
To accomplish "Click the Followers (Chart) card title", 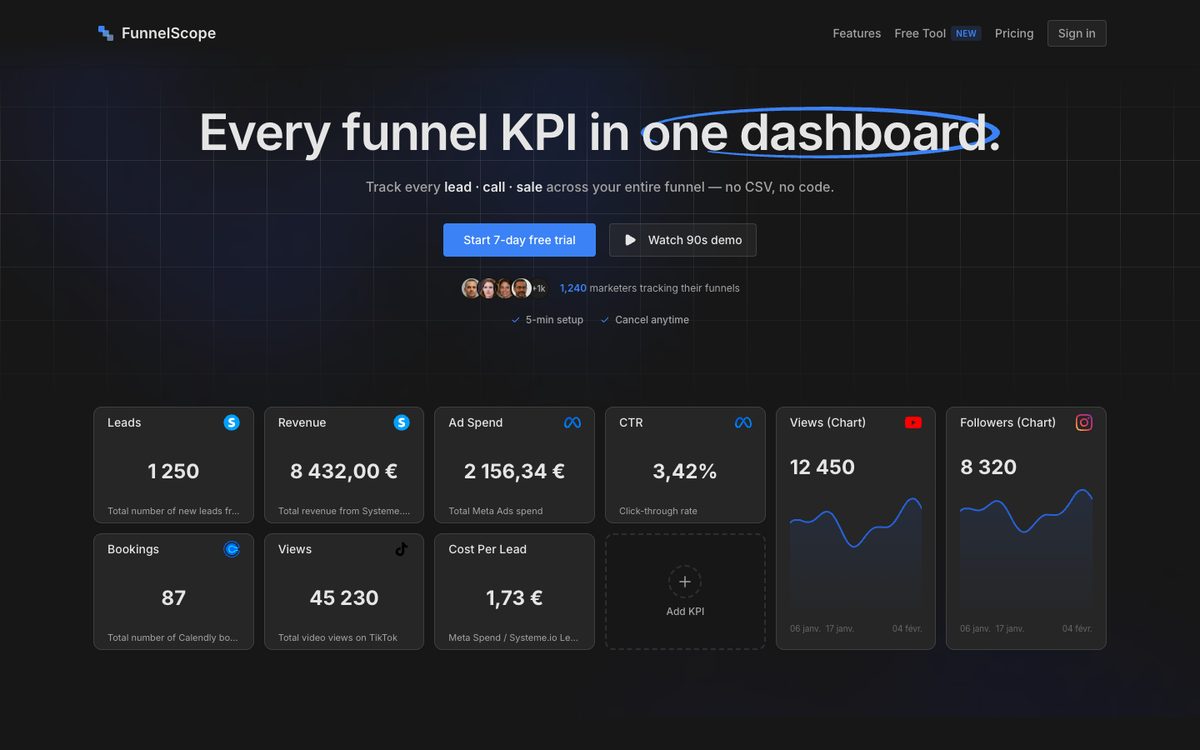I will (1008, 423).
